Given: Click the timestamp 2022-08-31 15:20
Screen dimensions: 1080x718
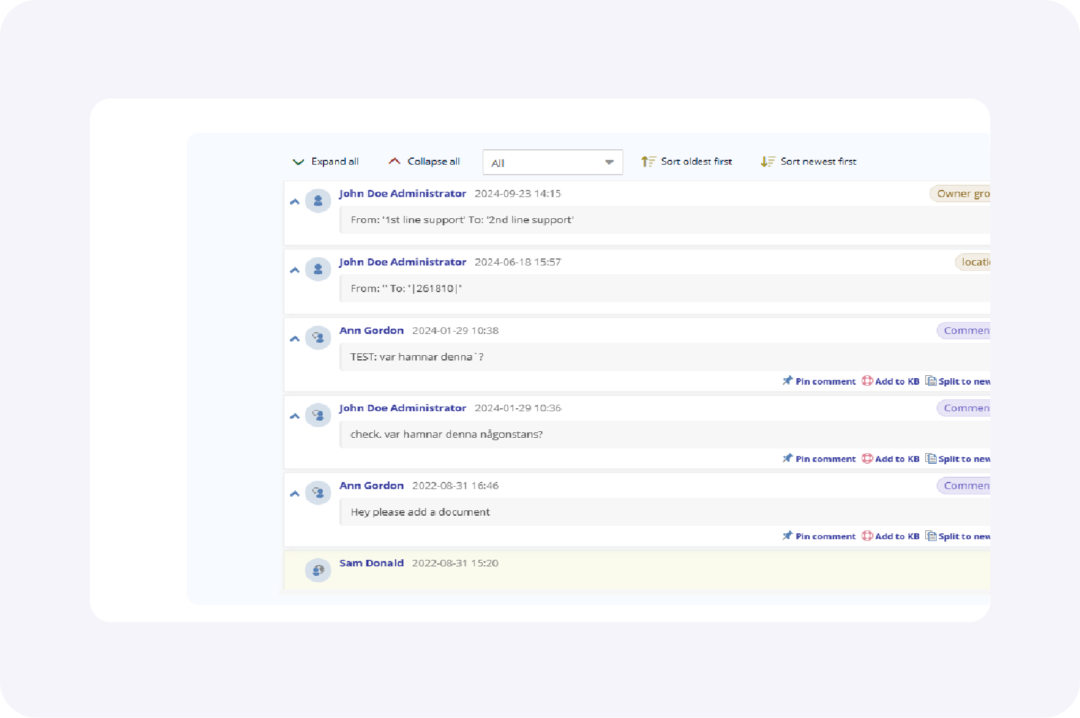Looking at the screenshot, I should (x=455, y=563).
